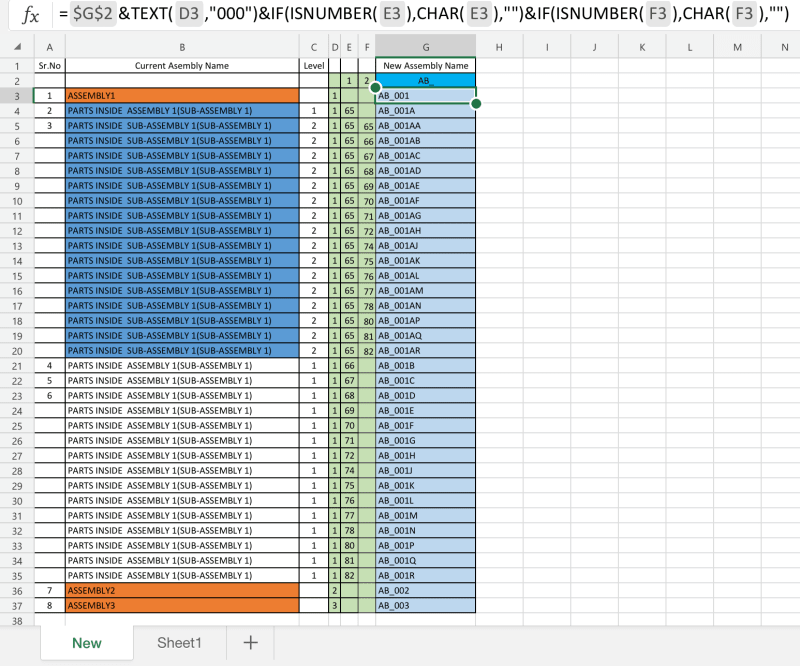
Task: Select row 3 header
Action: coord(17,96)
